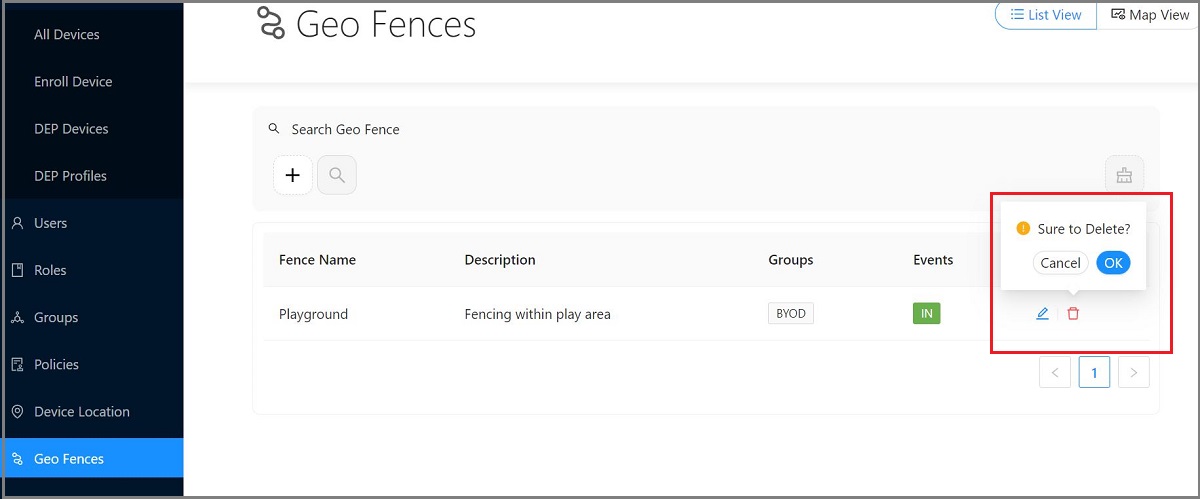
Task: Select page 1 in pagination
Action: [1094, 372]
